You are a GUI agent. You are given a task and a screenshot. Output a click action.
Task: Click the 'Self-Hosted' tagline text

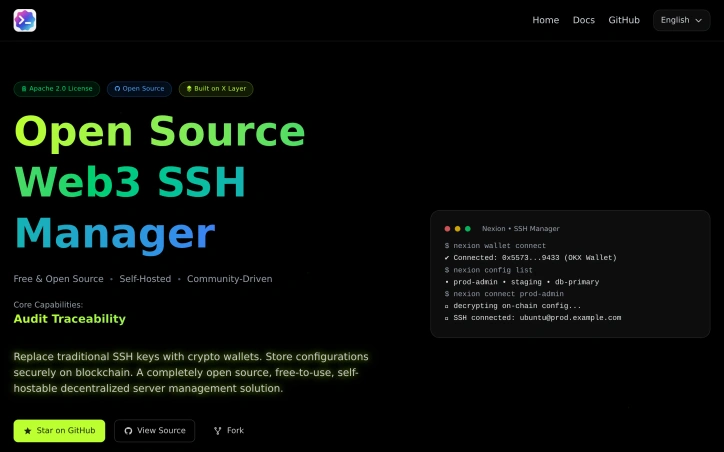coord(145,279)
